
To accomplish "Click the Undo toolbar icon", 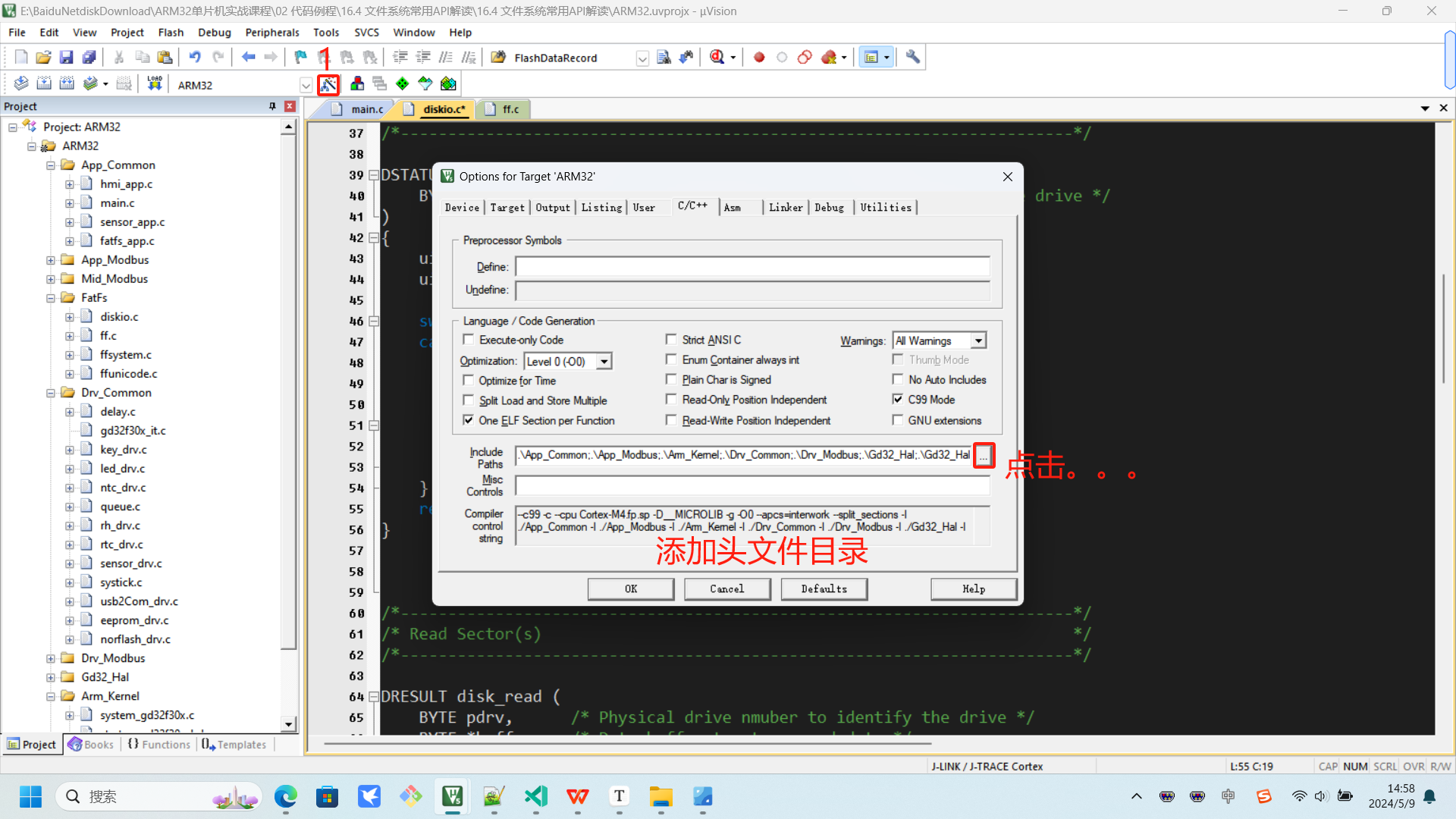I will coord(195,58).
